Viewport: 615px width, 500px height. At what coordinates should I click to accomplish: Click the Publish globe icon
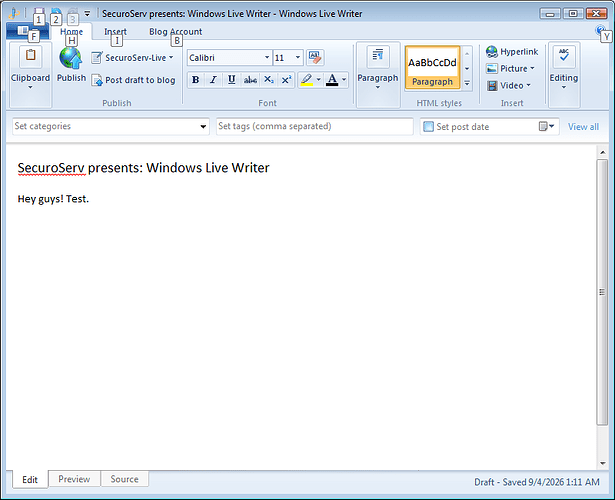point(71,58)
